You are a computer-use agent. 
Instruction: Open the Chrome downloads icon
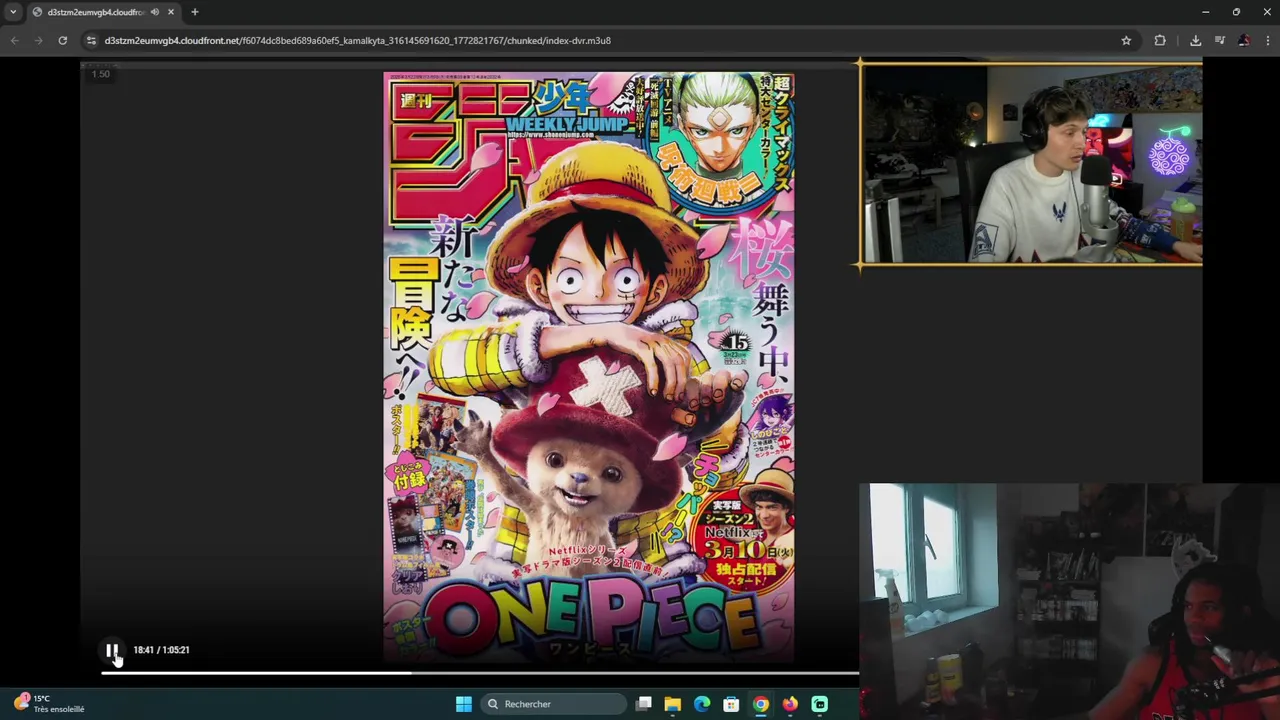(x=1195, y=40)
